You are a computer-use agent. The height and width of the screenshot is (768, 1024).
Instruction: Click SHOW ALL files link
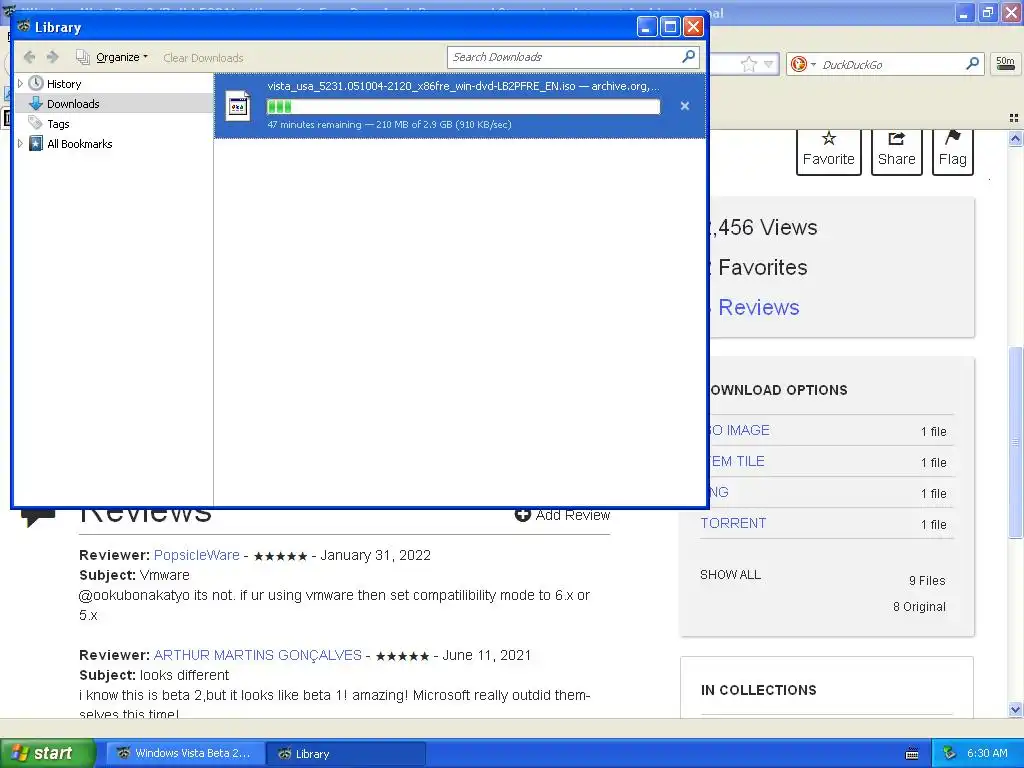pyautogui.click(x=730, y=575)
